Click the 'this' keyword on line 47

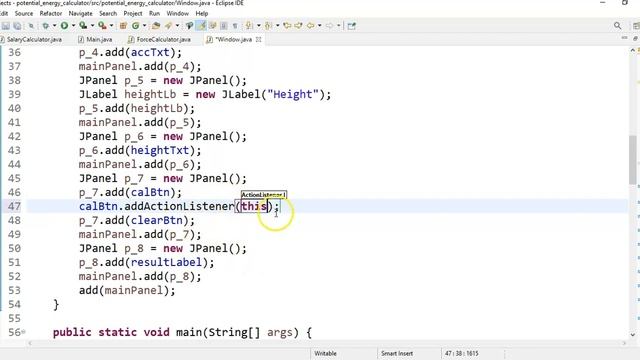pyautogui.click(x=254, y=206)
